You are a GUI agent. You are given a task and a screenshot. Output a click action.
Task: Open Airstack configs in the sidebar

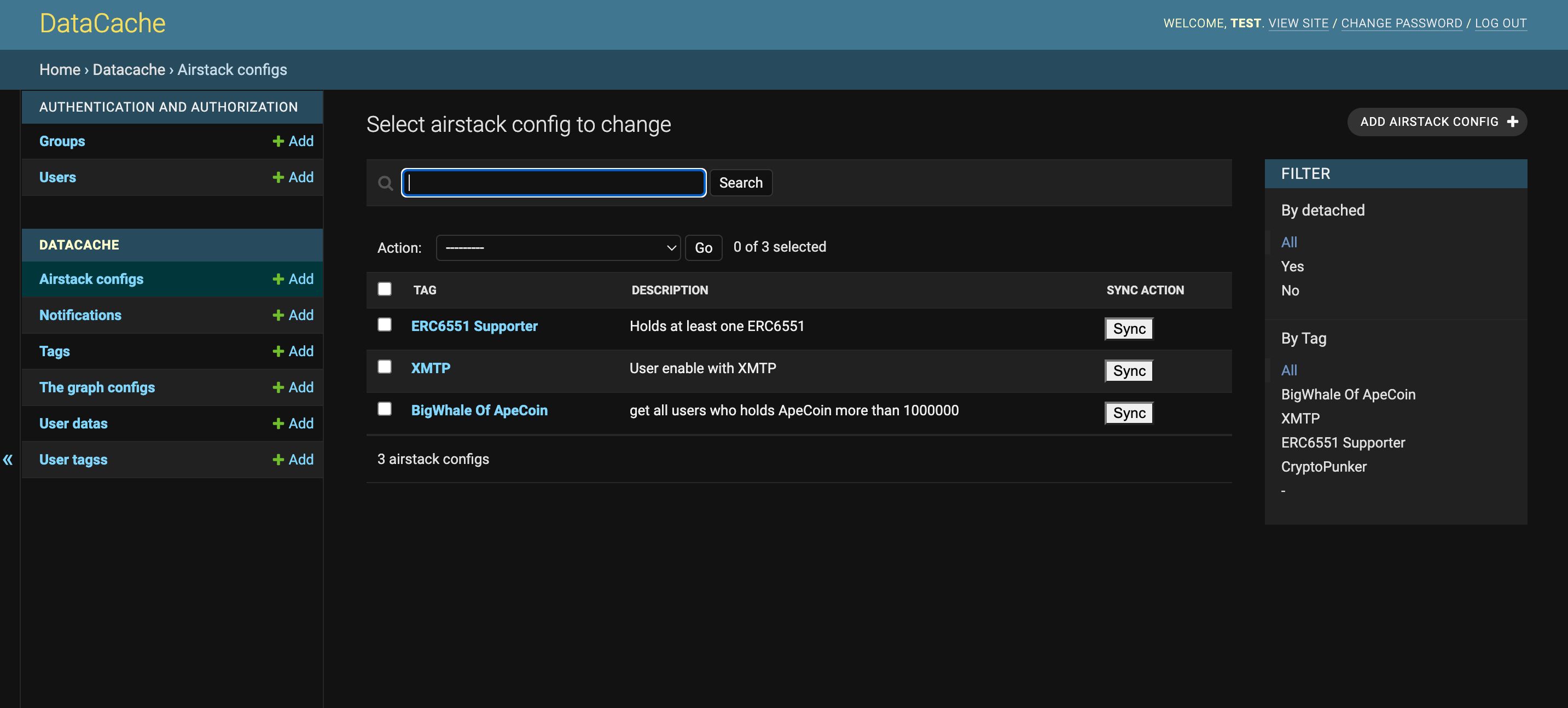pyautogui.click(x=91, y=279)
